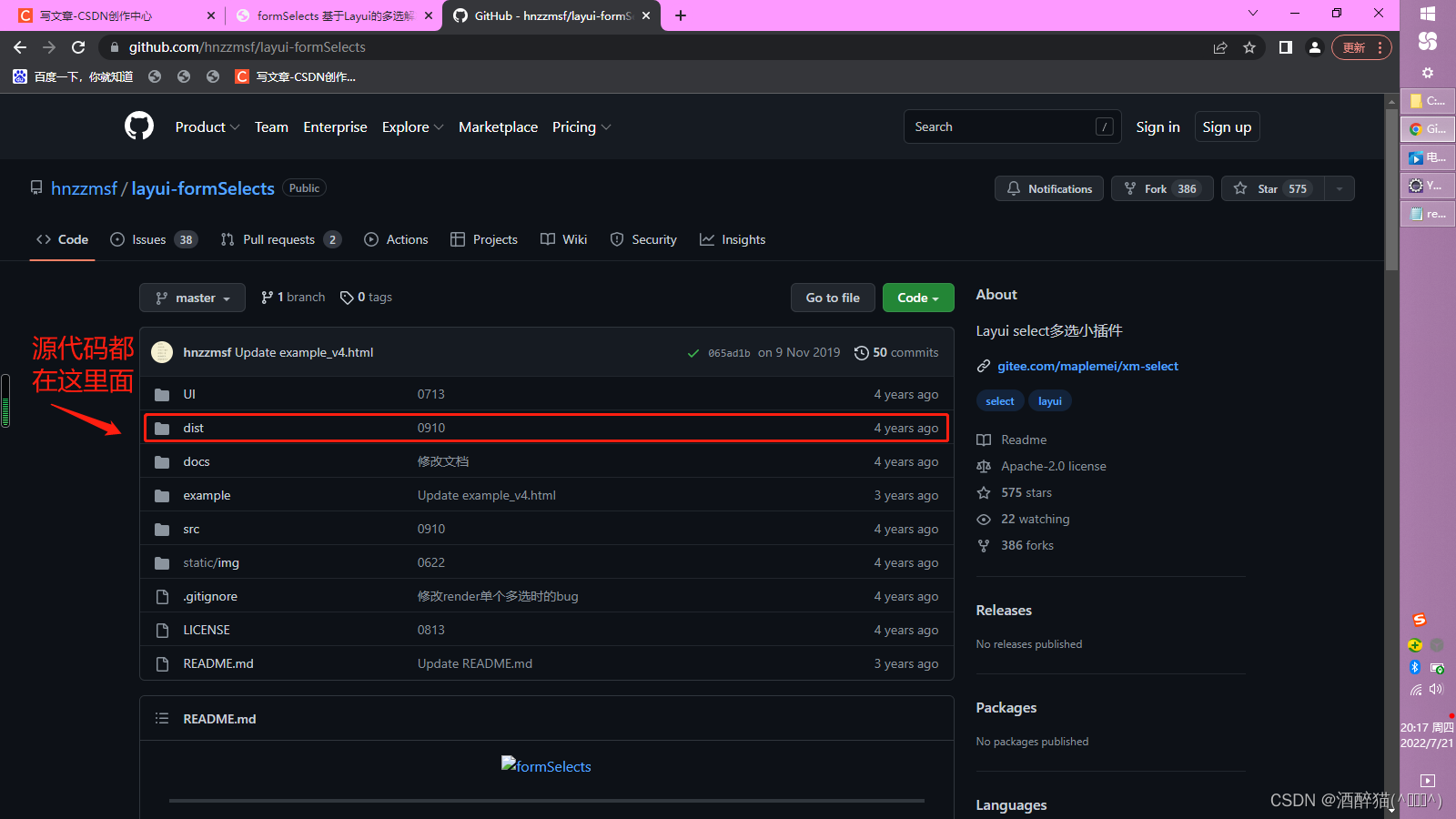Open the dist folder
1456x819 pixels.
point(193,428)
